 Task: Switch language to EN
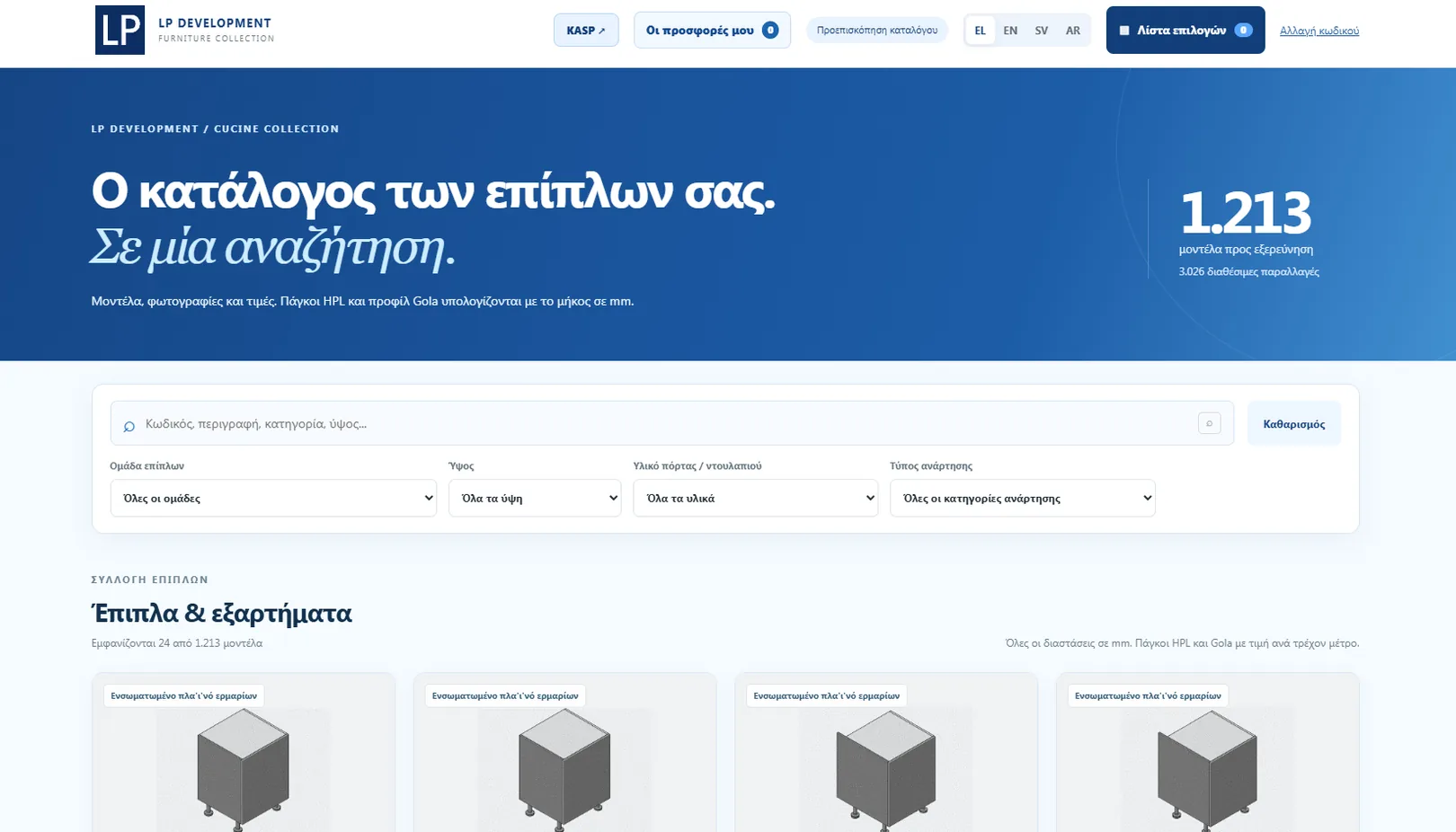1010,31
